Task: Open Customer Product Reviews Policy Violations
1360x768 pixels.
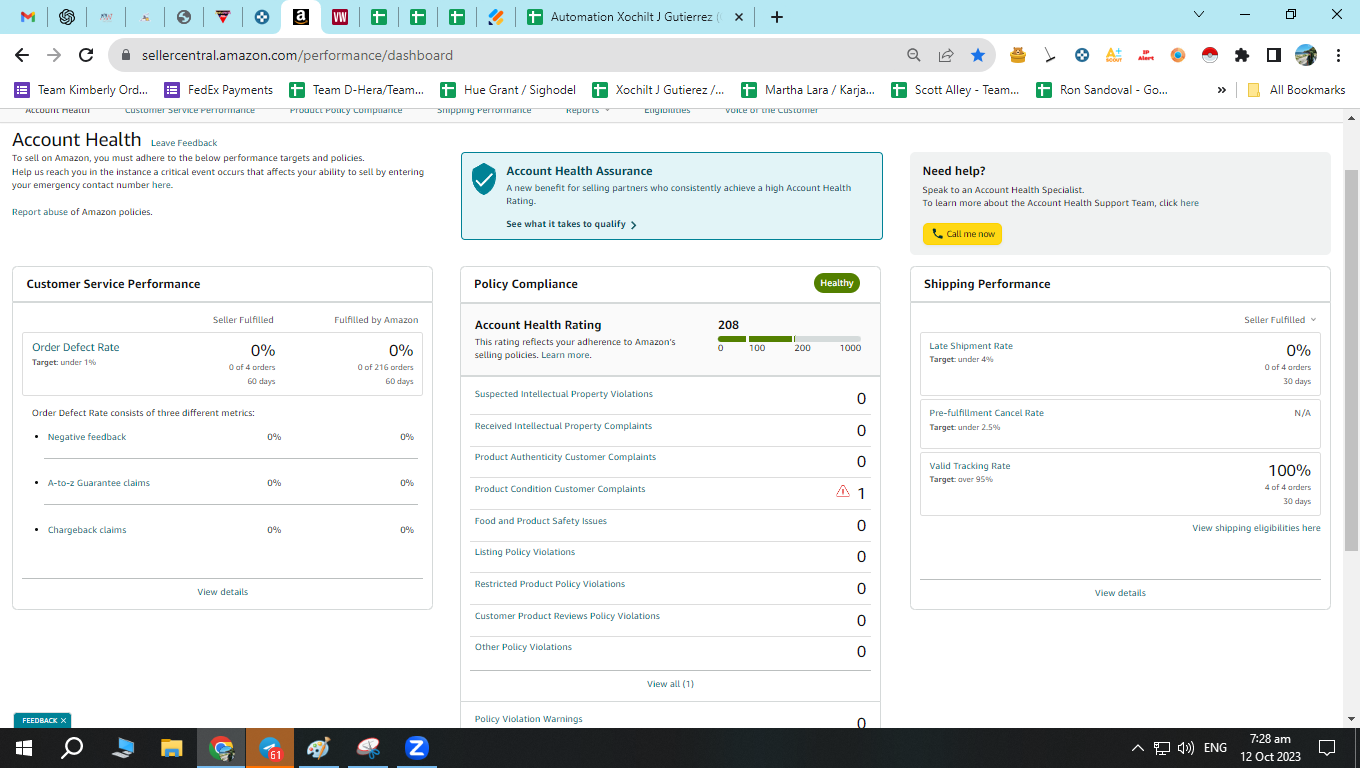Action: (567, 616)
